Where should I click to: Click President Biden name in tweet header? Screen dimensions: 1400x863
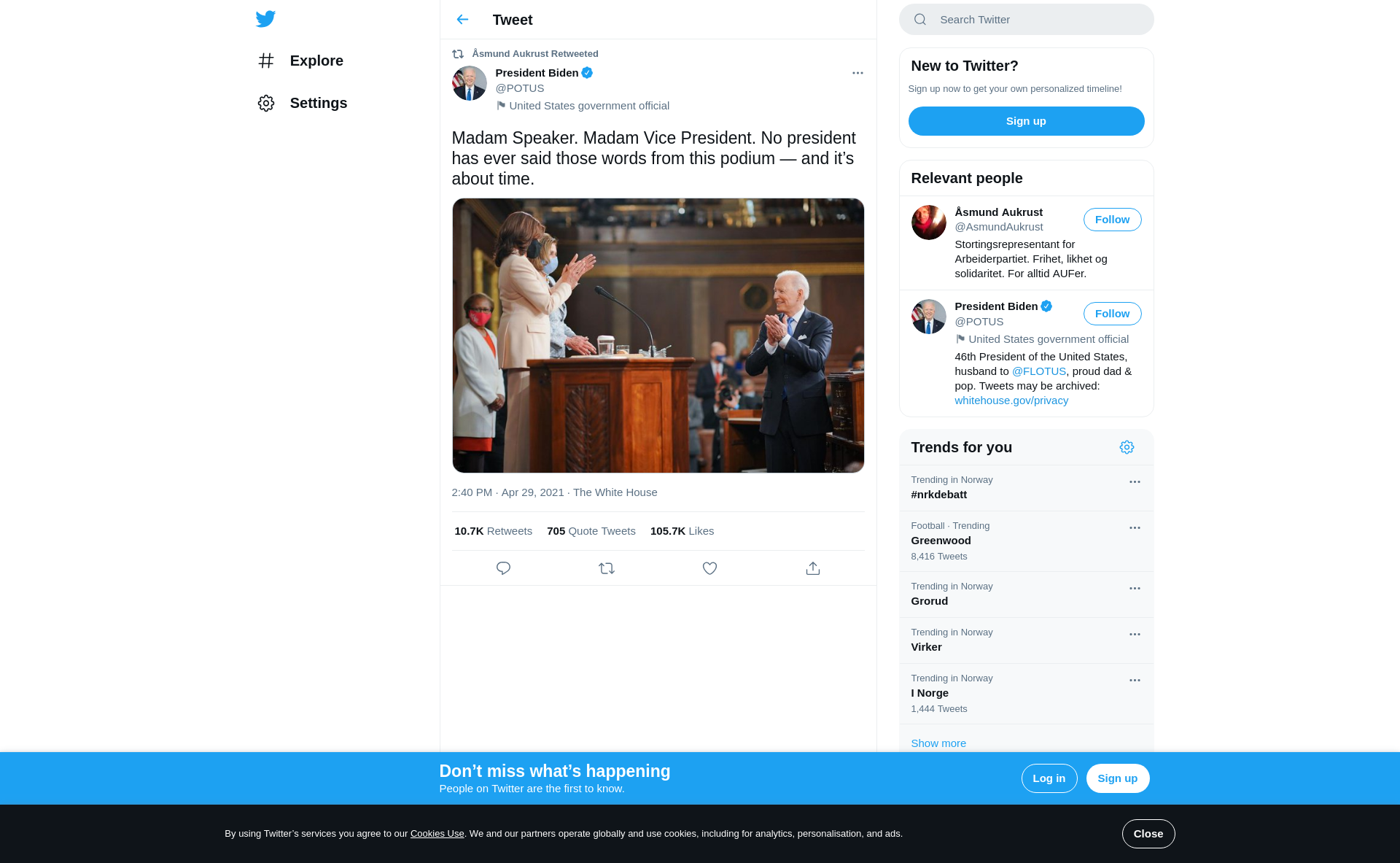coord(537,73)
